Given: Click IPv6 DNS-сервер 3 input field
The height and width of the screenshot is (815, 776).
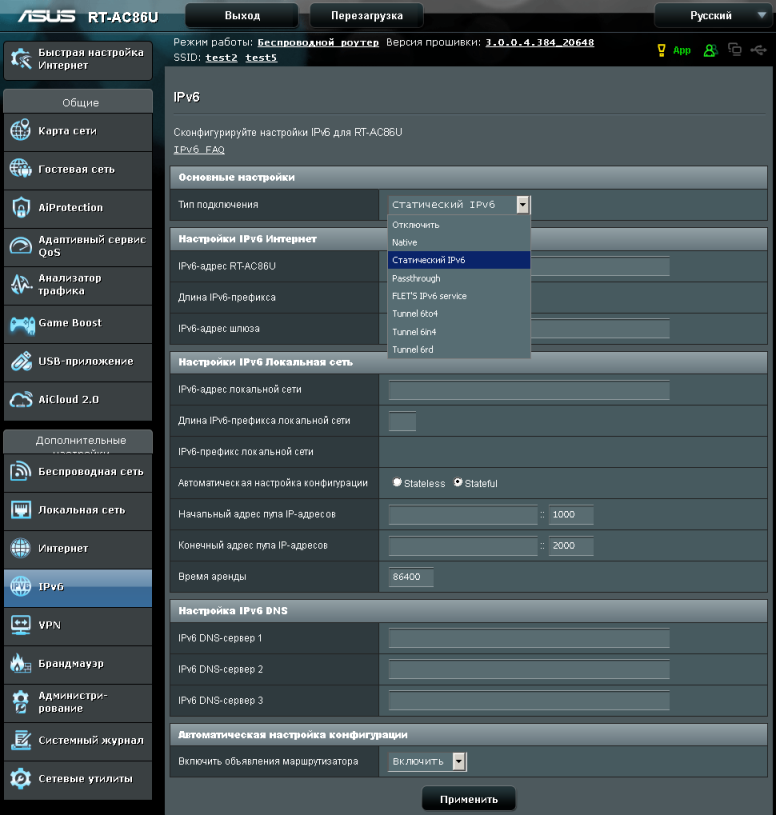Looking at the screenshot, I should coord(529,701).
